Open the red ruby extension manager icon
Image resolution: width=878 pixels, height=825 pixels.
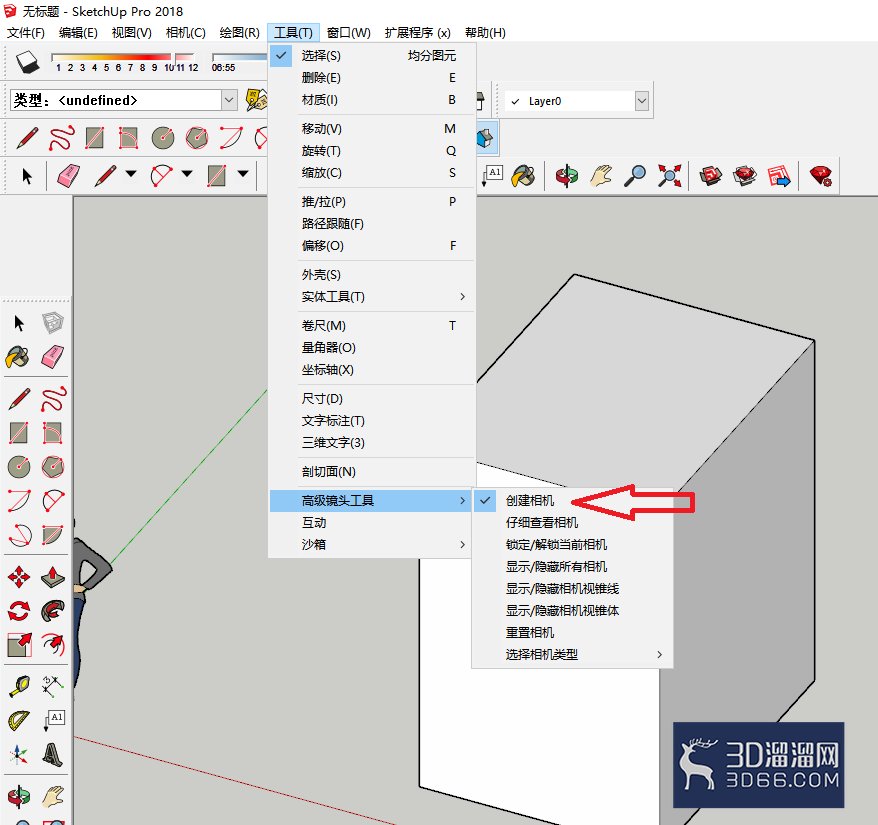[x=821, y=176]
